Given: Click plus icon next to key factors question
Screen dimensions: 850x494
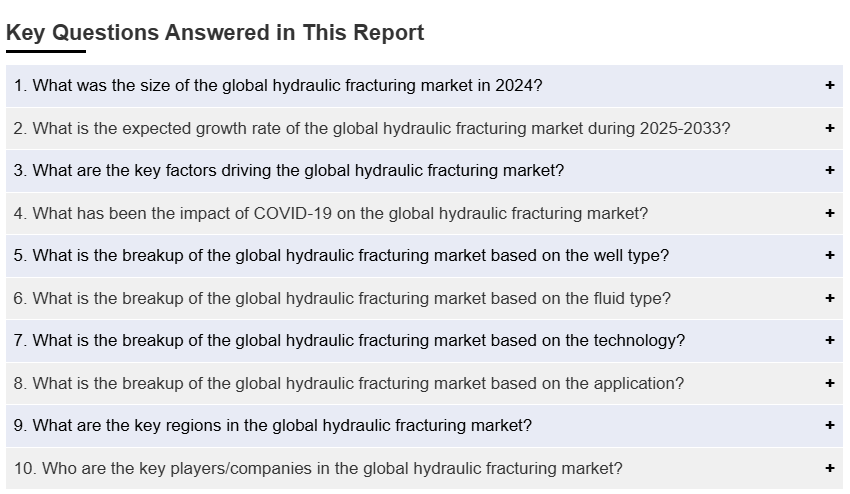Looking at the screenshot, I should pyautogui.click(x=830, y=171).
